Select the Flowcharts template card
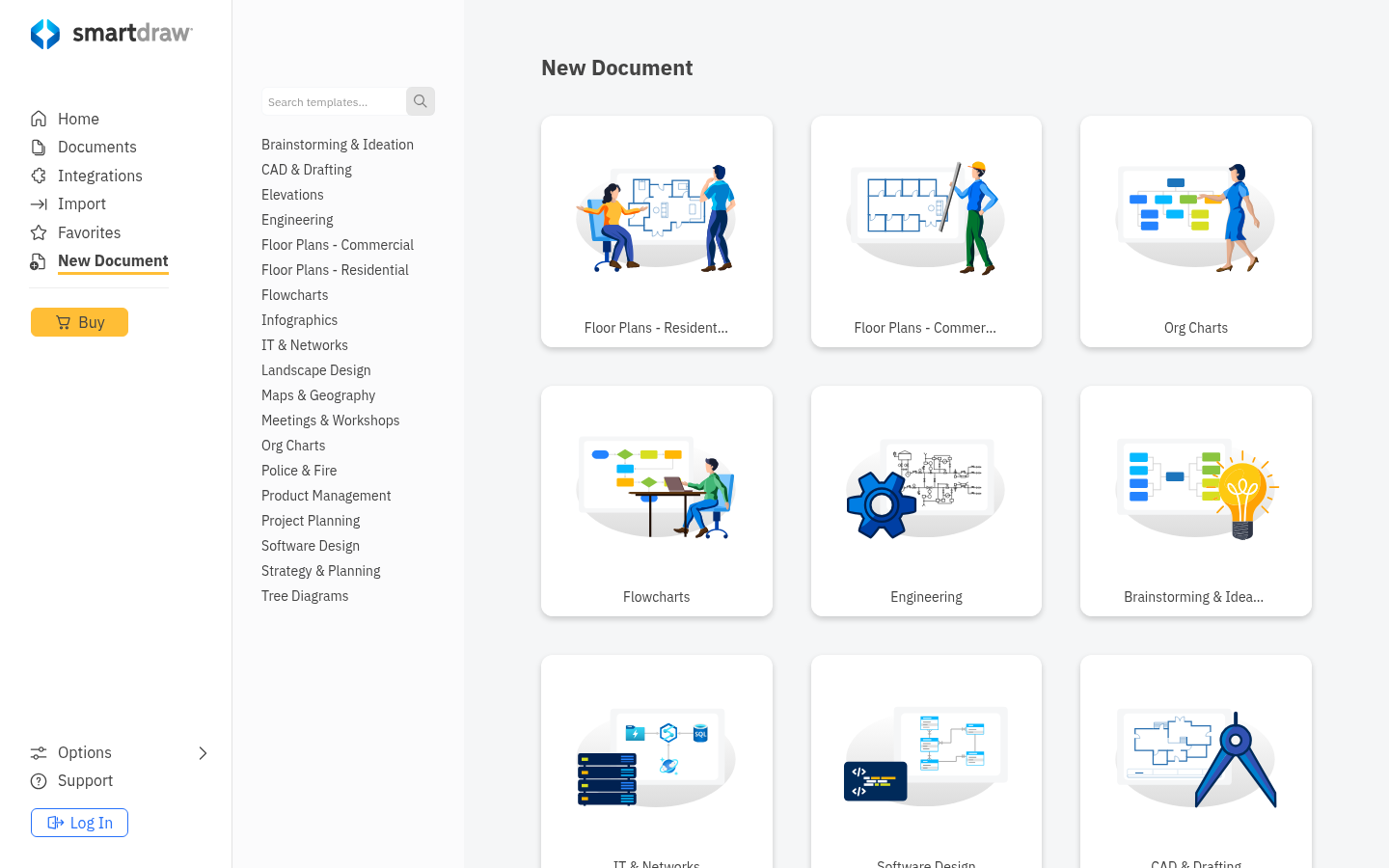This screenshot has width=1389, height=868. 657,501
